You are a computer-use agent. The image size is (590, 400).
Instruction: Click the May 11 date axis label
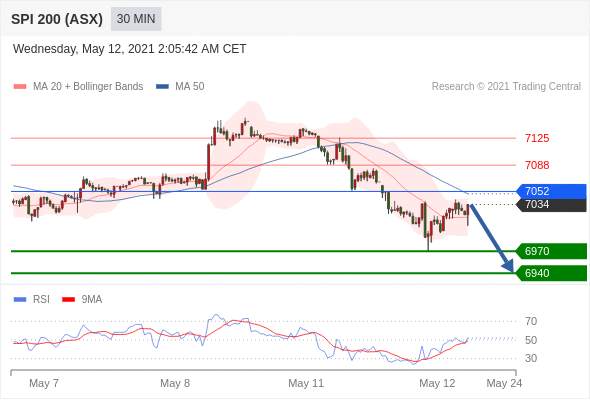[306, 383]
